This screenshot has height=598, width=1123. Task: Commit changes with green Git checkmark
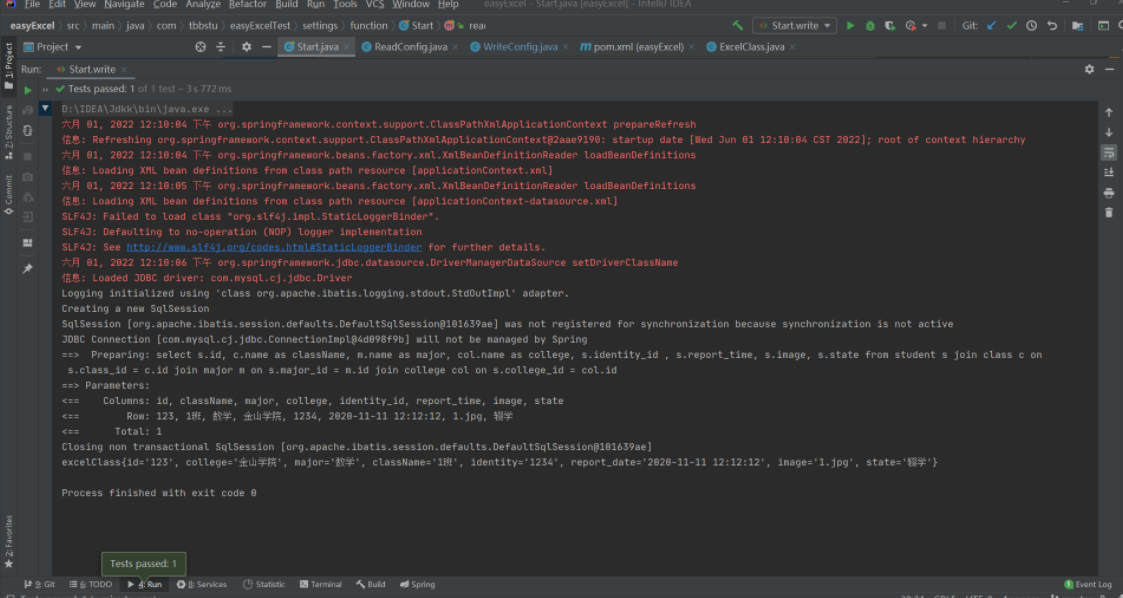click(1011, 26)
